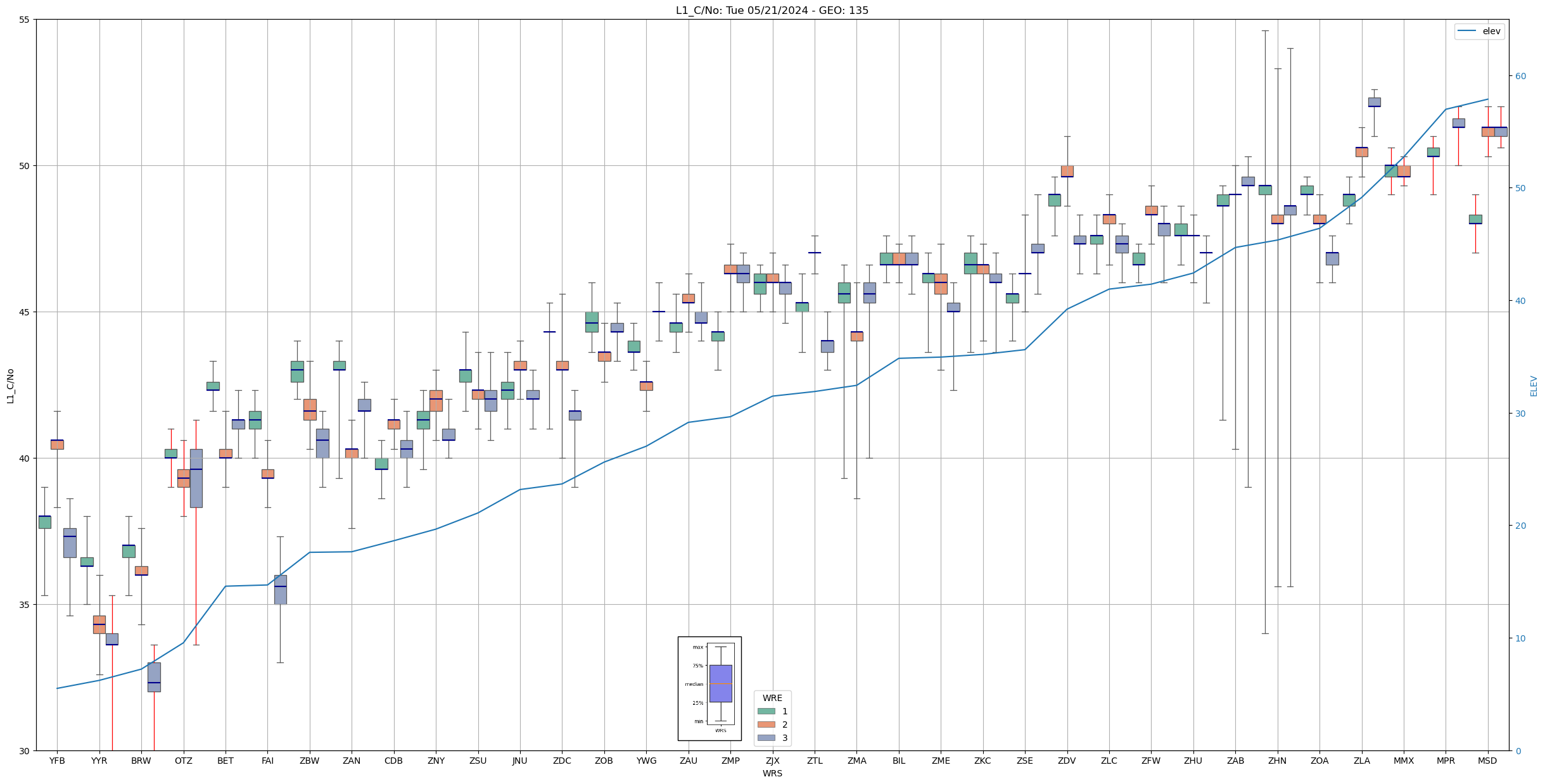Screen dimensions: 1545x784
Task: Click the ZTL x-axis label
Action: pyautogui.click(x=815, y=761)
